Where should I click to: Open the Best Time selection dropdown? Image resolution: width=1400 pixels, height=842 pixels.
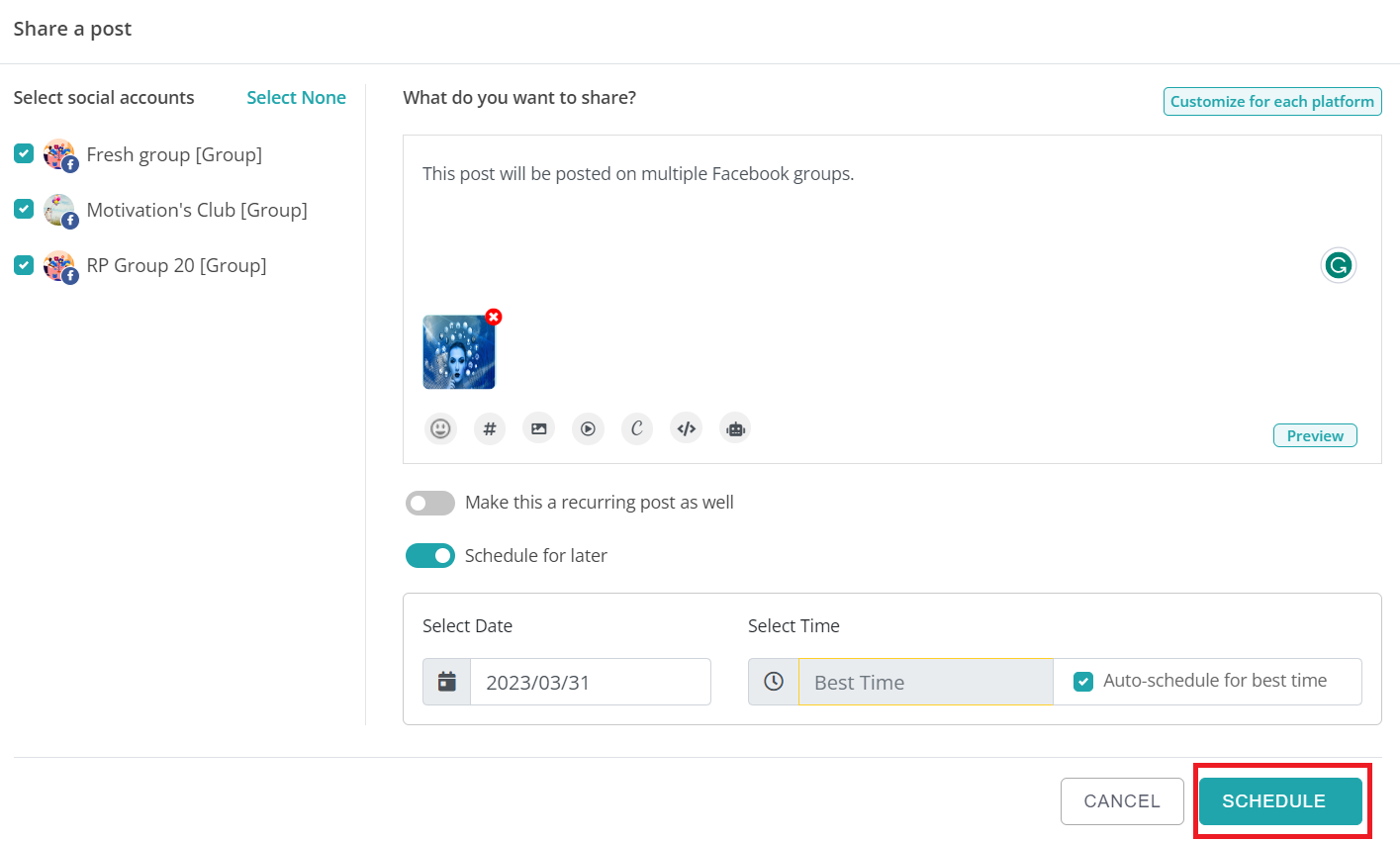click(925, 681)
